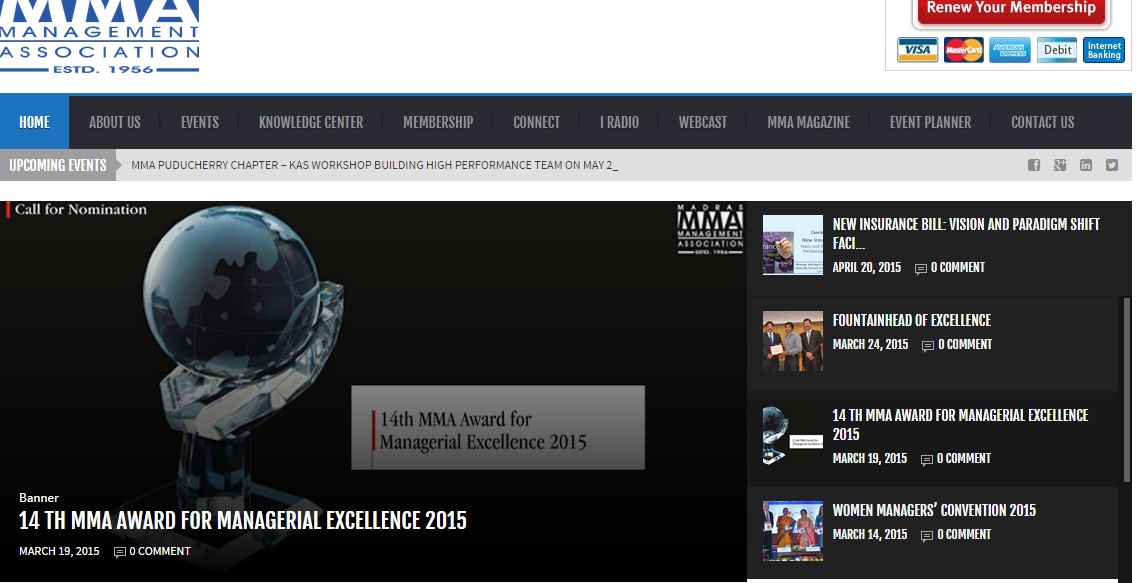
Task: Open New Insurance Bill article link
Action: tap(966, 233)
